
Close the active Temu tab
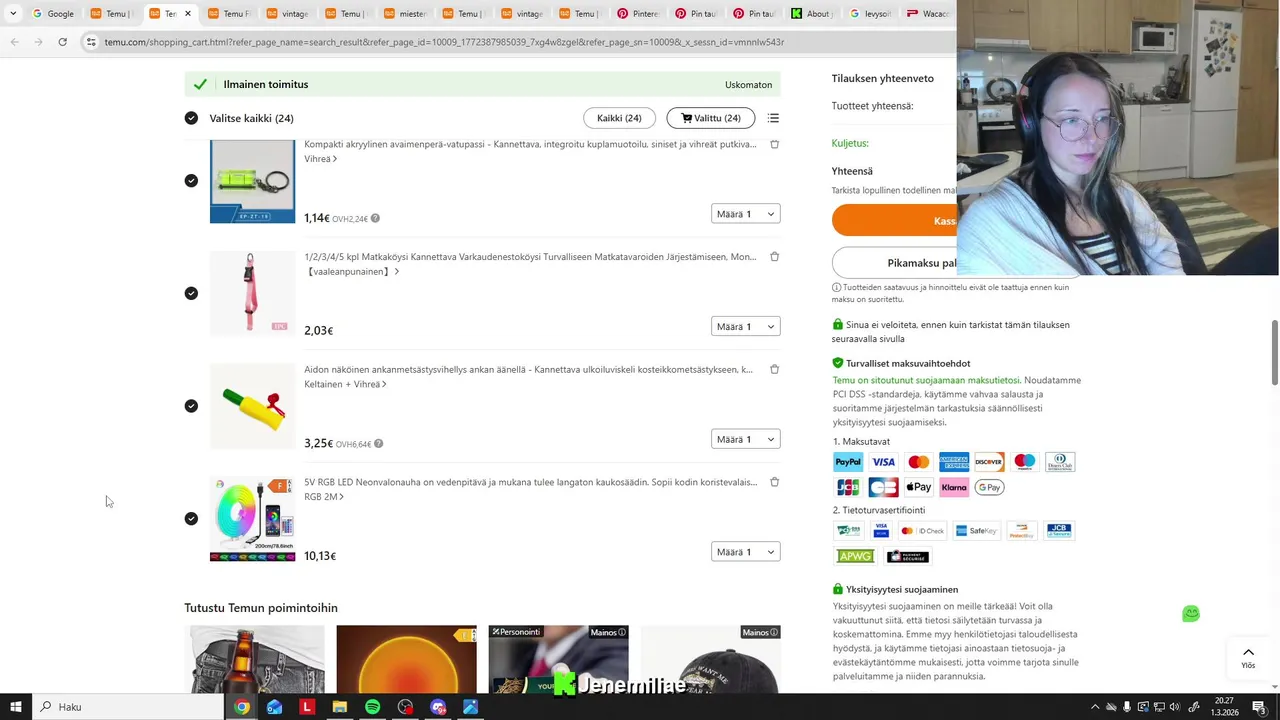[x=187, y=14]
